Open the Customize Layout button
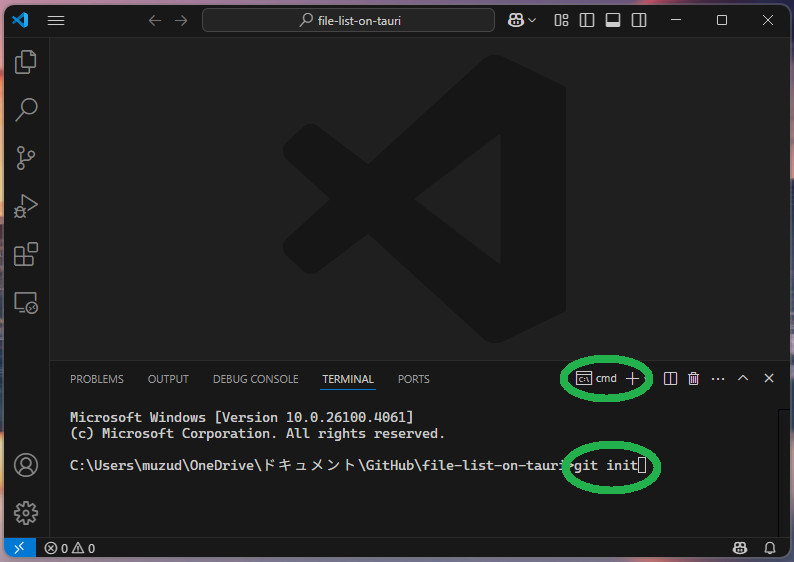The height and width of the screenshot is (562, 794). pyautogui.click(x=561, y=20)
